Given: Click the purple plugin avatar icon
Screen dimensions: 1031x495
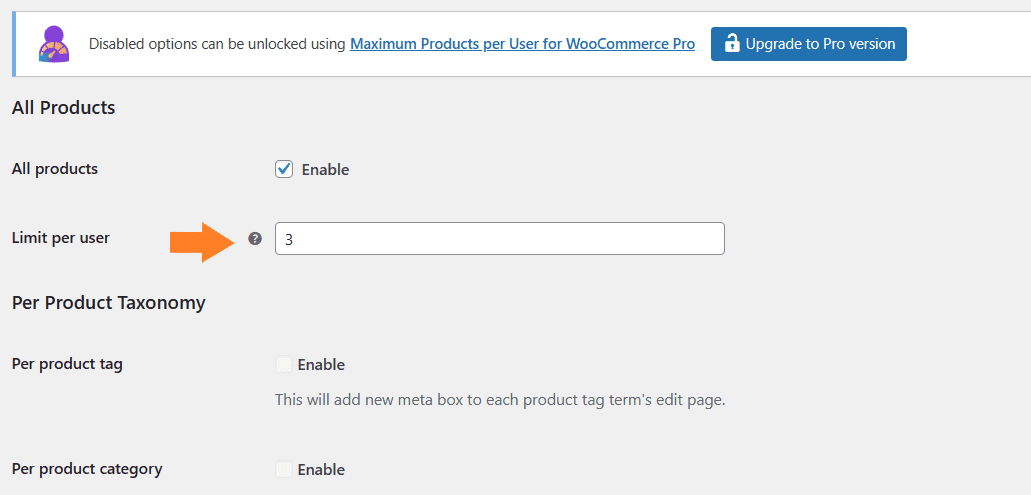Looking at the screenshot, I should 54,44.
